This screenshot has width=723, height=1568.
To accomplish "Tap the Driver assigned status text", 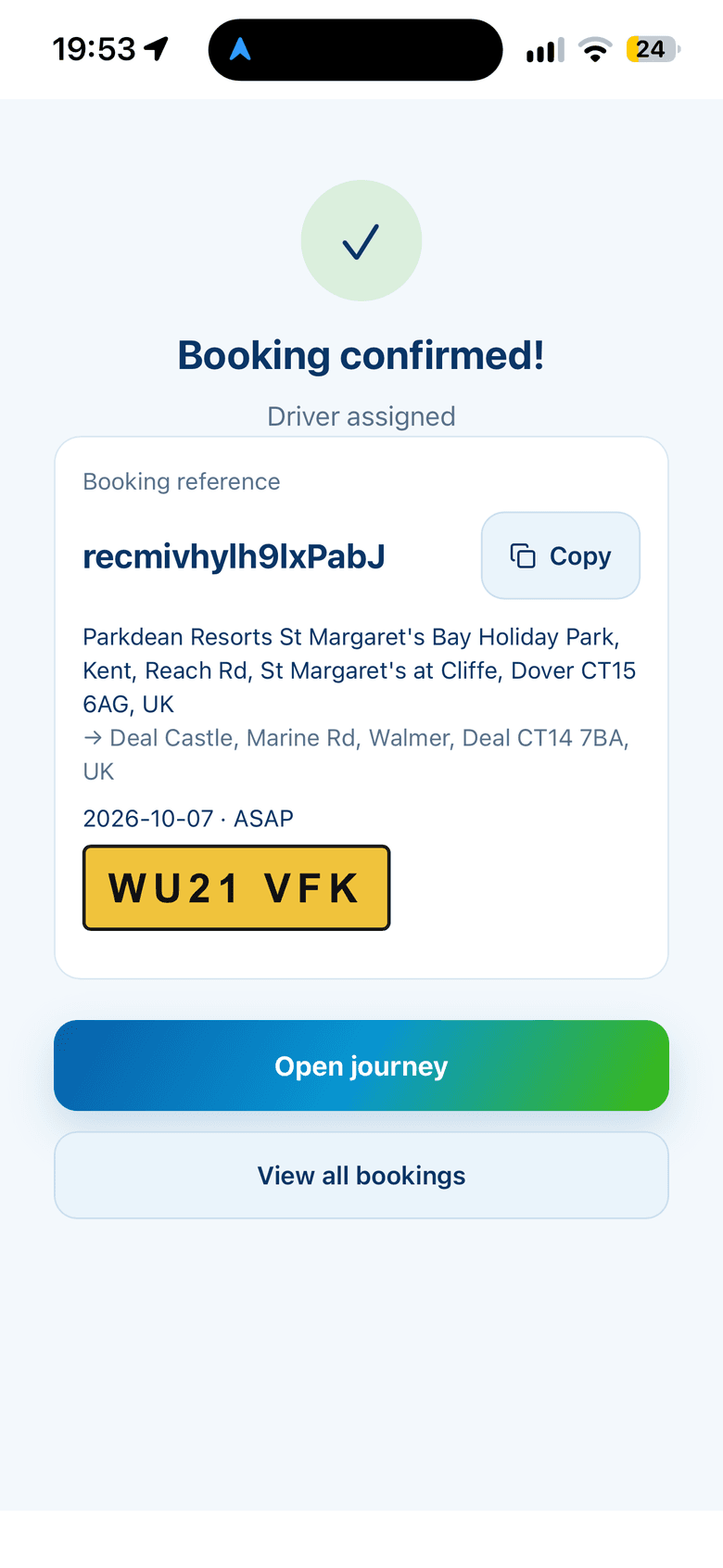I will pyautogui.click(x=361, y=416).
